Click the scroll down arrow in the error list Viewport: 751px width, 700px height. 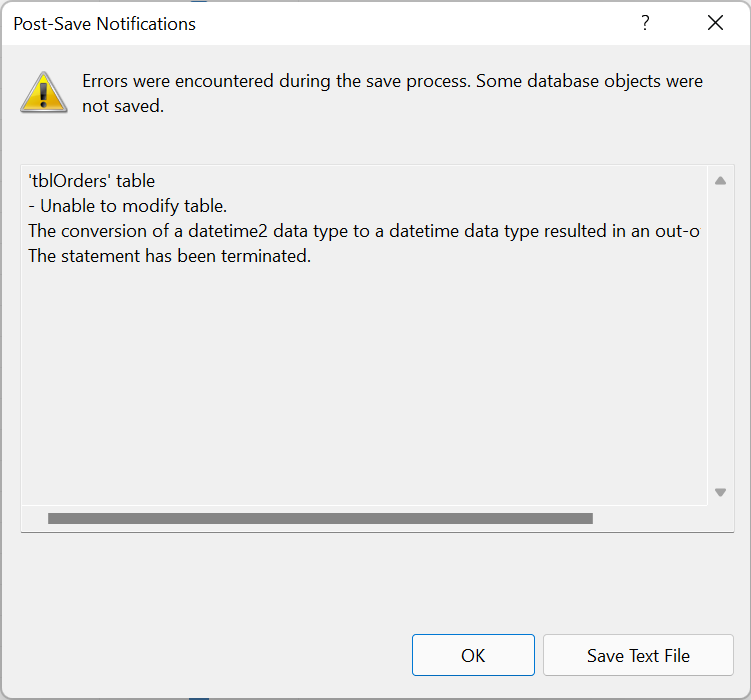(x=720, y=492)
